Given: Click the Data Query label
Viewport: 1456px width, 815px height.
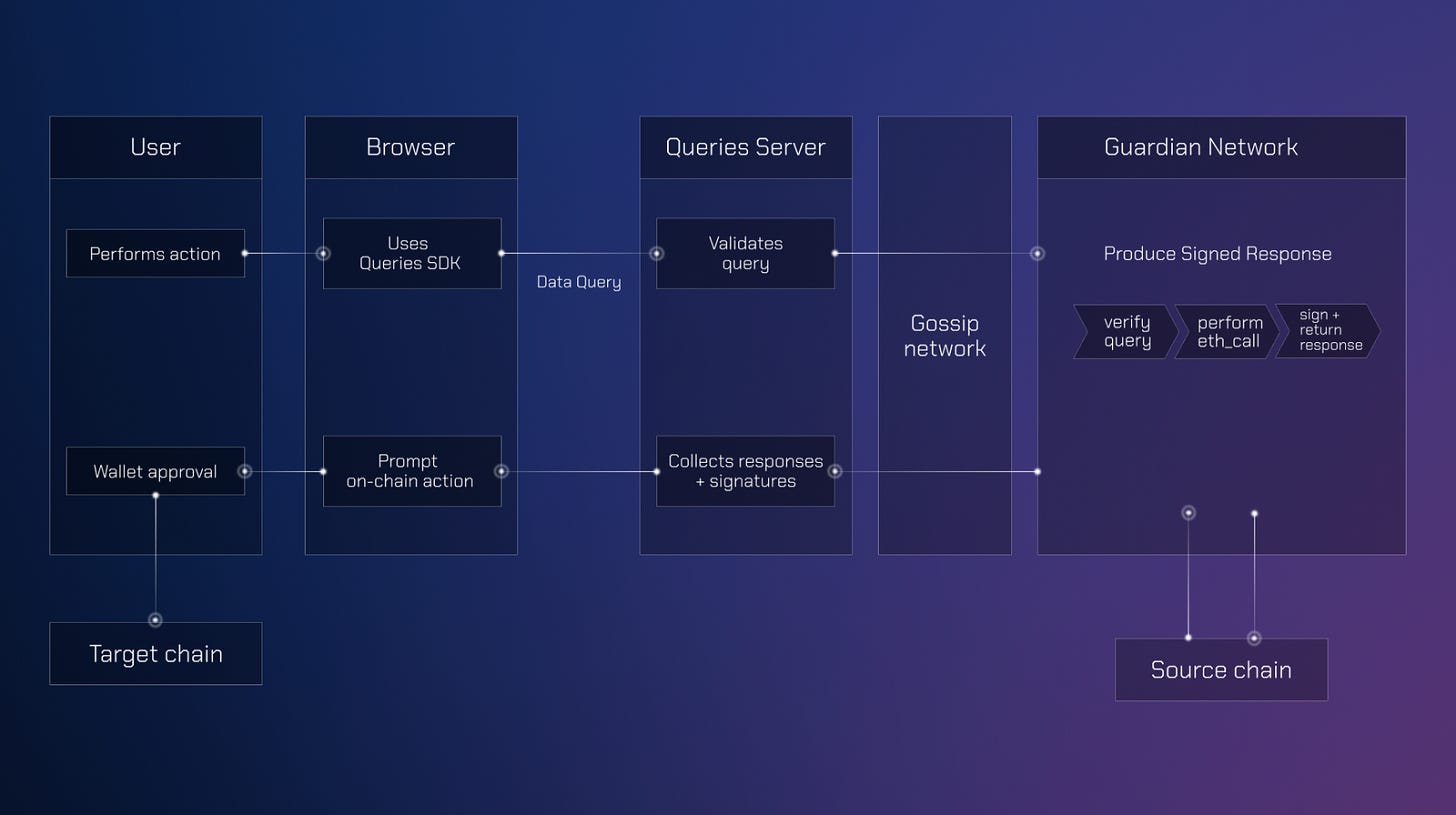Looking at the screenshot, I should 578,282.
